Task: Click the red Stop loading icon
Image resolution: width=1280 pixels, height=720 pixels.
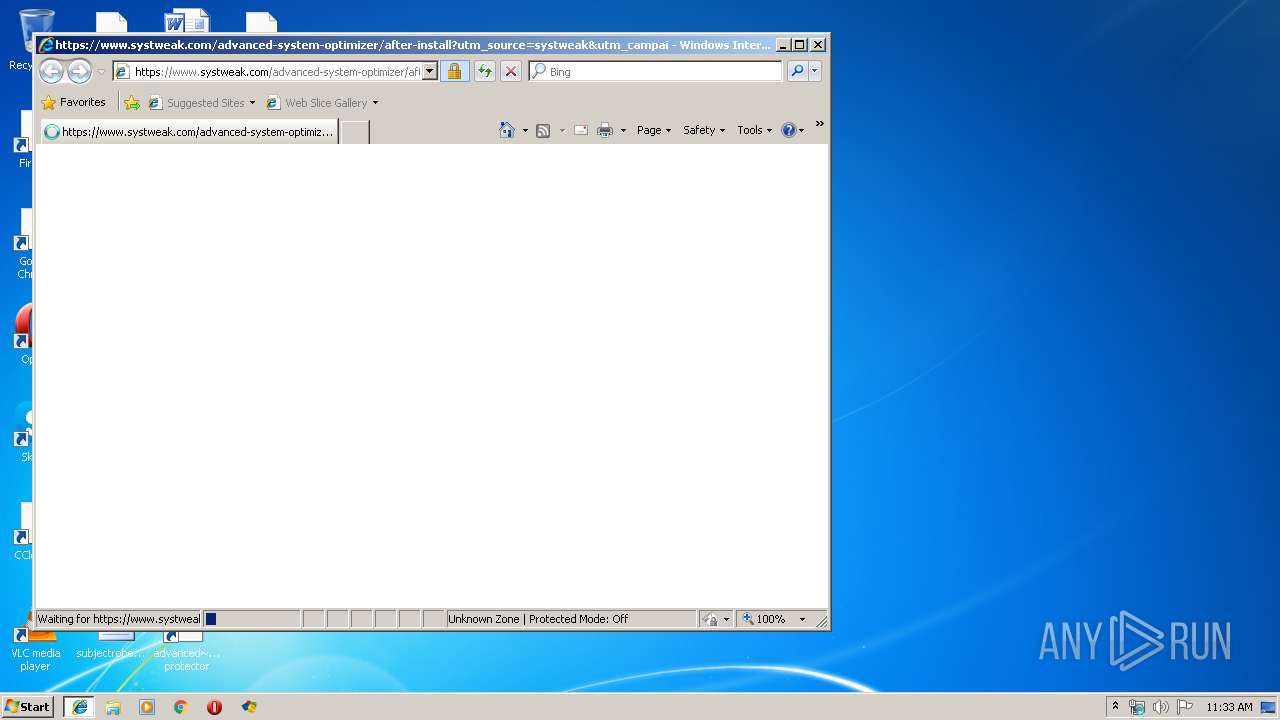Action: pyautogui.click(x=511, y=71)
